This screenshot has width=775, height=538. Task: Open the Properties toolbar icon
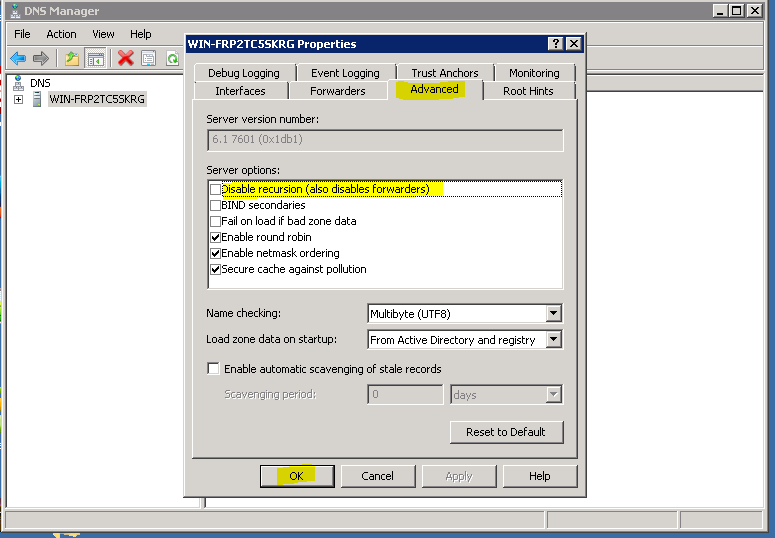click(148, 58)
